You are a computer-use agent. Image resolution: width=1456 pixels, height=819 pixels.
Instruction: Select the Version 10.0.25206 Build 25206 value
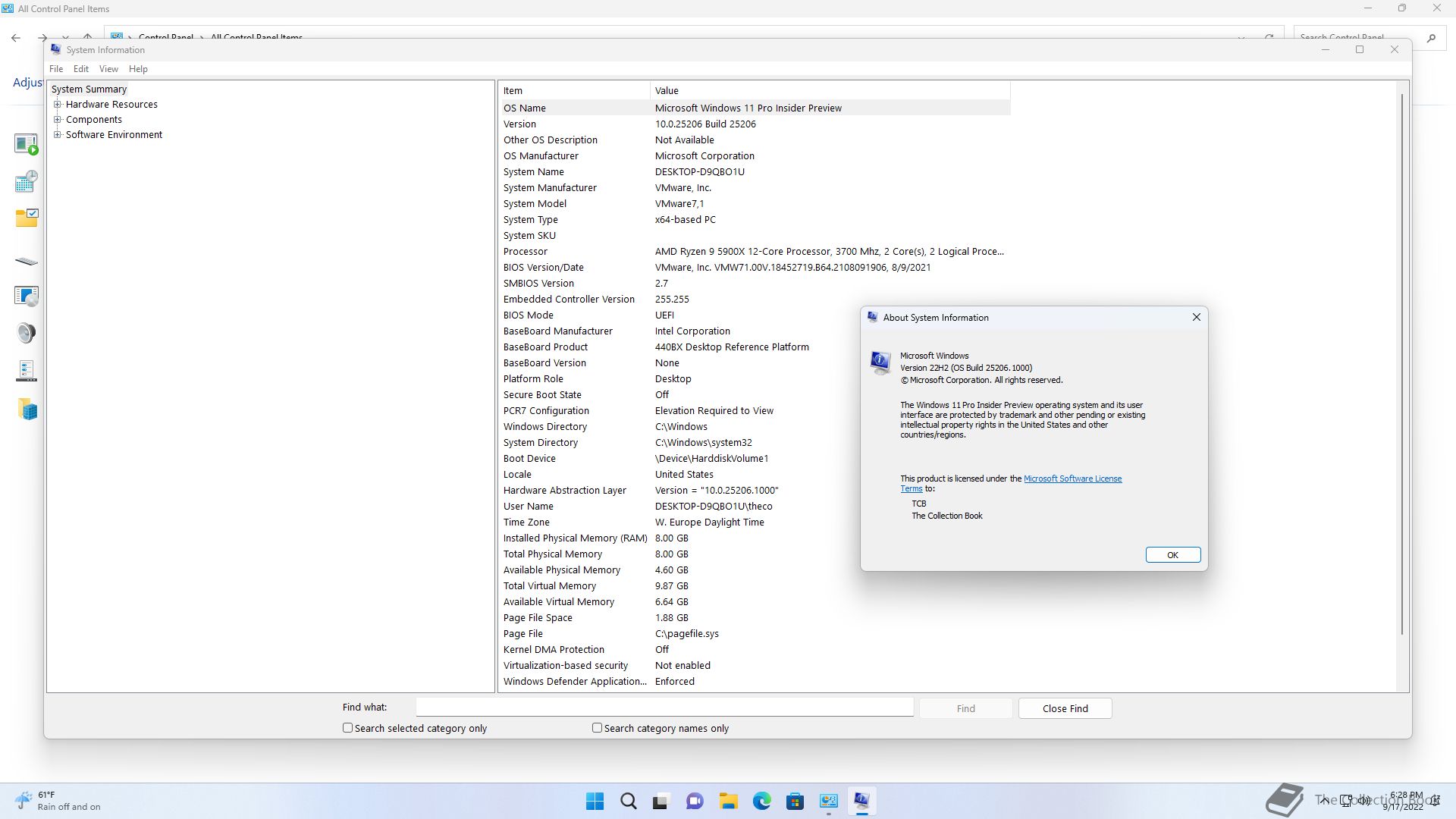[705, 124]
